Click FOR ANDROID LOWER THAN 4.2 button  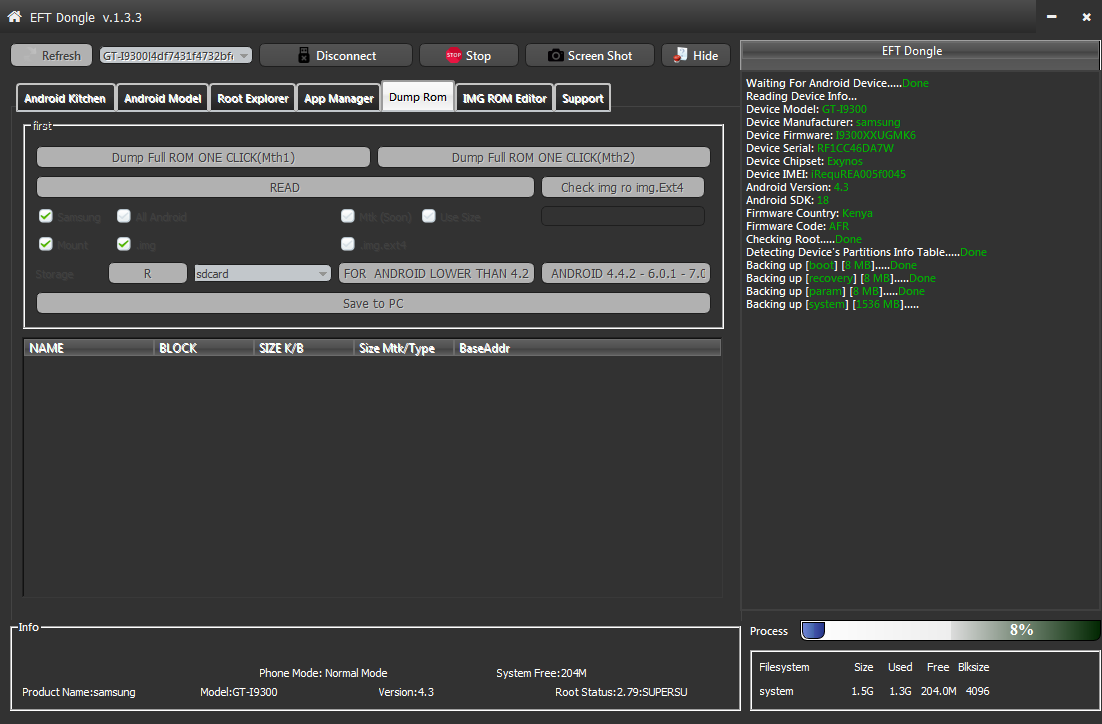[x=436, y=273]
